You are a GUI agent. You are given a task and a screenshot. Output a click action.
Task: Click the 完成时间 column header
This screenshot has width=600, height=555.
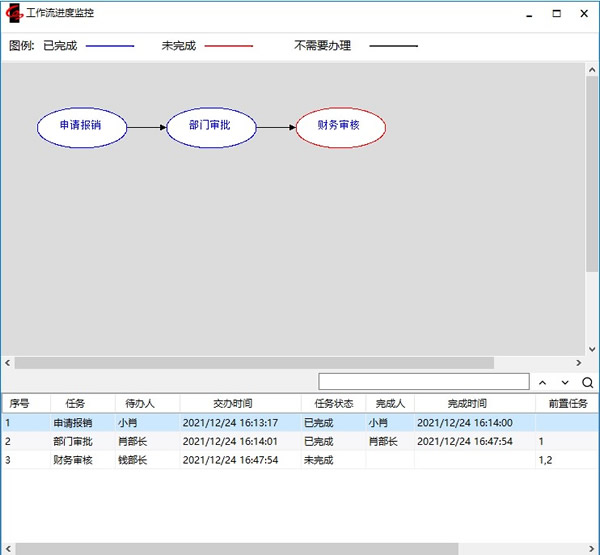467,403
